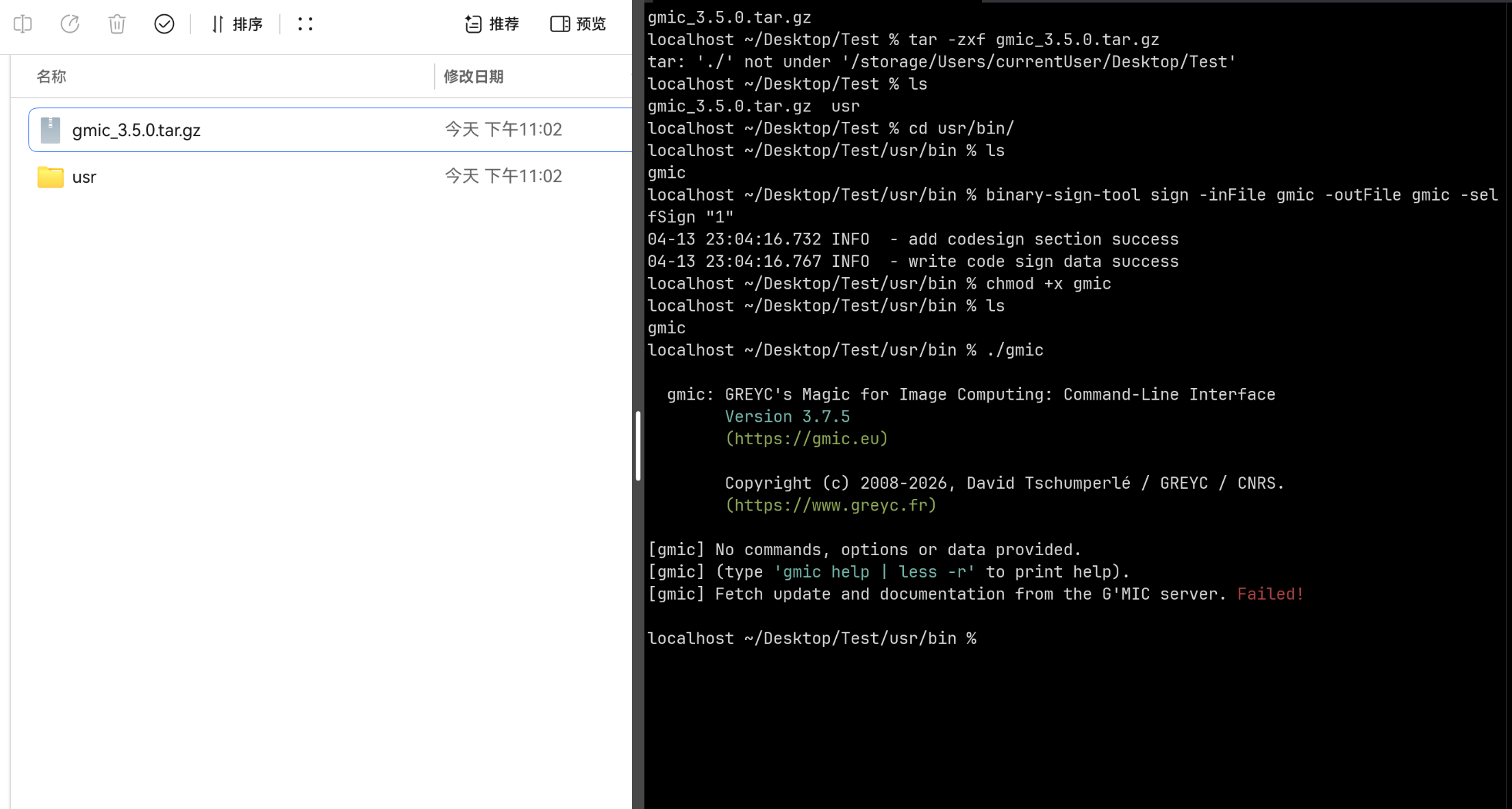Image resolution: width=1512 pixels, height=809 pixels.
Task: Open the https://www.greyc.fr link in terminal
Action: pyautogui.click(x=831, y=505)
